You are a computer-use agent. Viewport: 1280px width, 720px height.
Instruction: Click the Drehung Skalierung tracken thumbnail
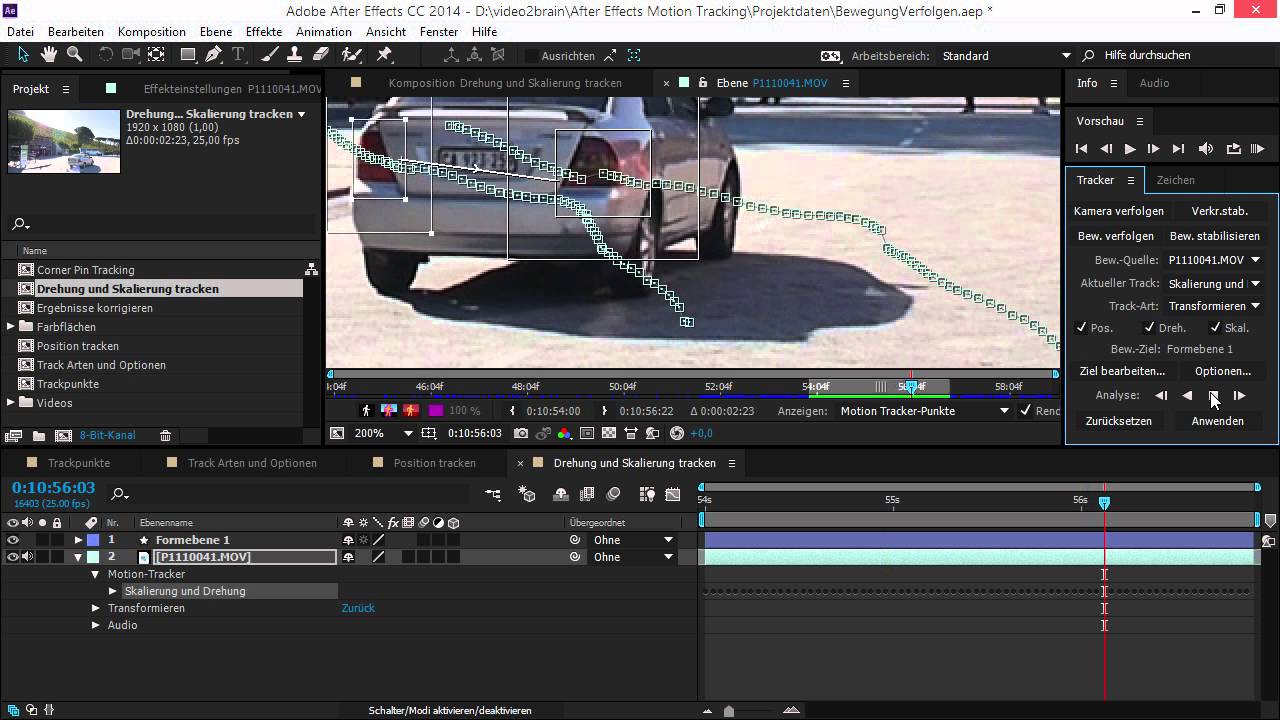tap(64, 140)
